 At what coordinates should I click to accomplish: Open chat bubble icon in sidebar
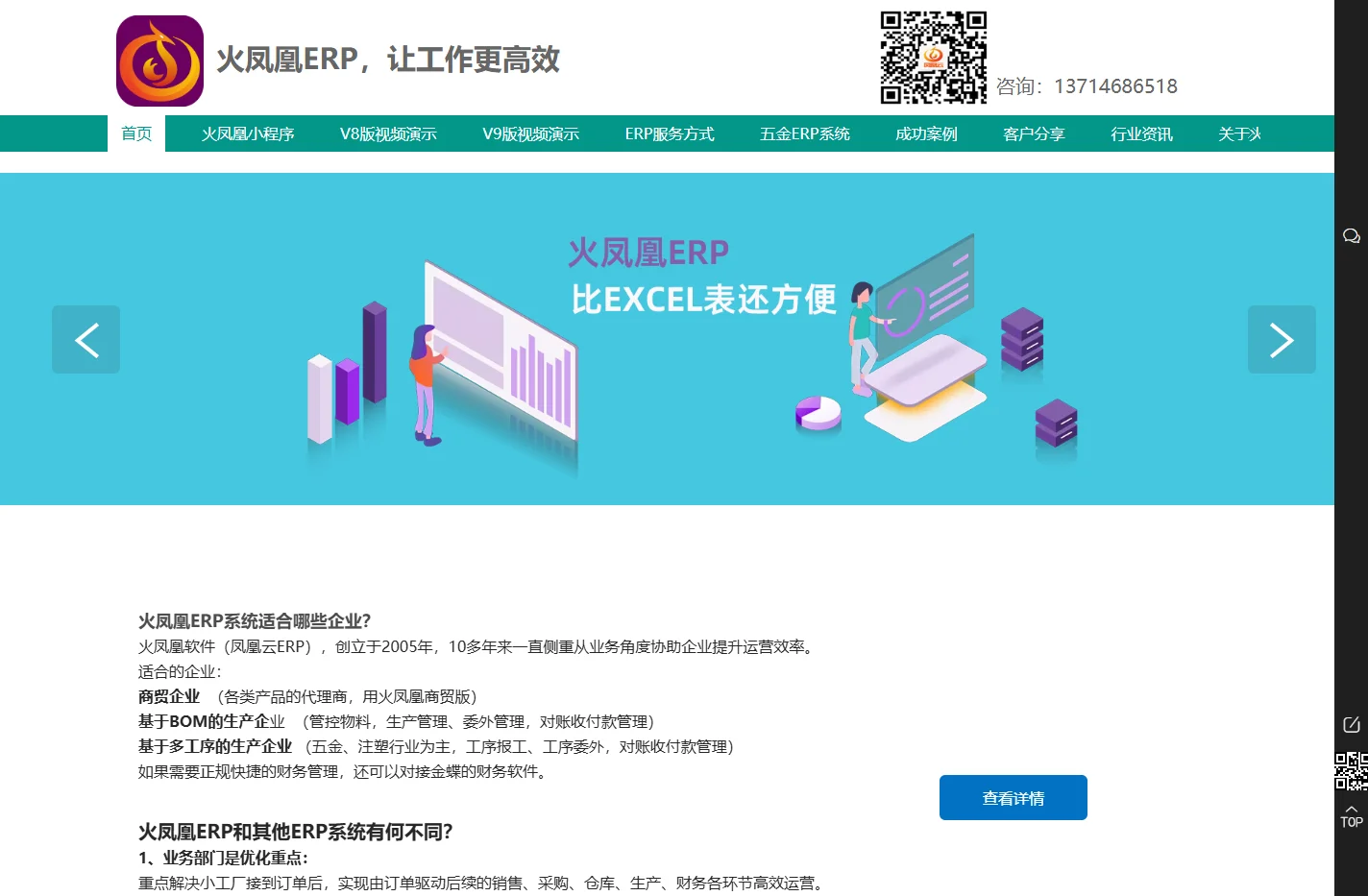[x=1352, y=236]
